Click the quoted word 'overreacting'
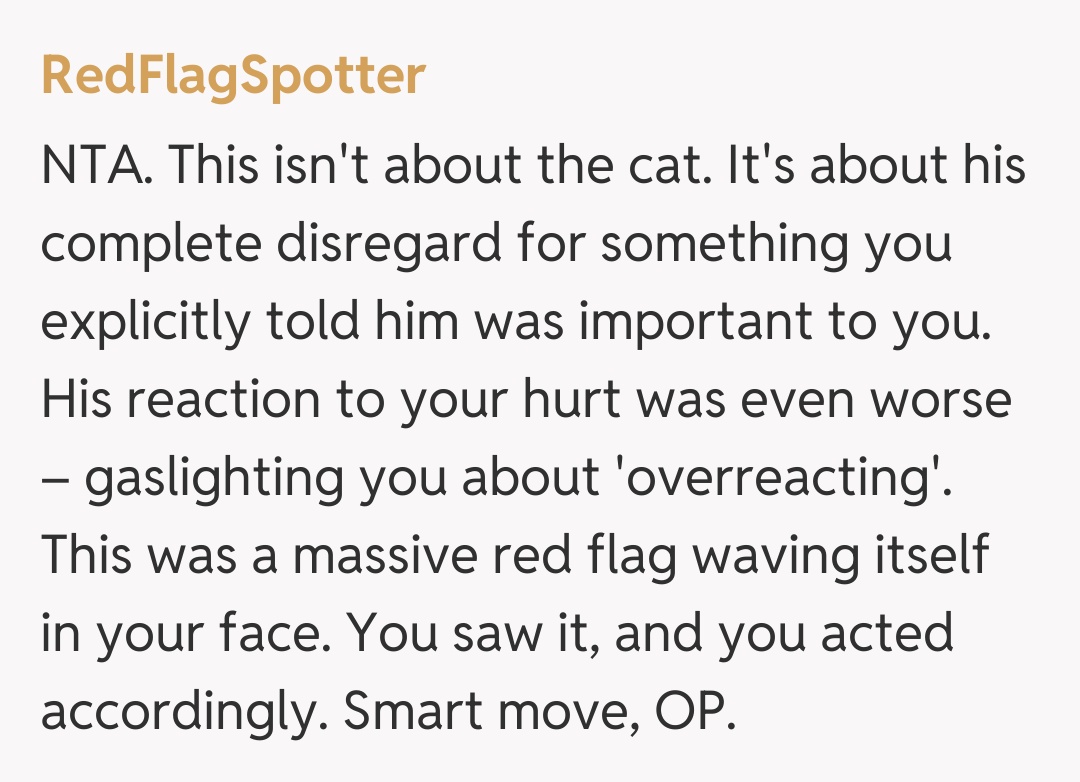Viewport: 1080px width, 782px height. (775, 479)
